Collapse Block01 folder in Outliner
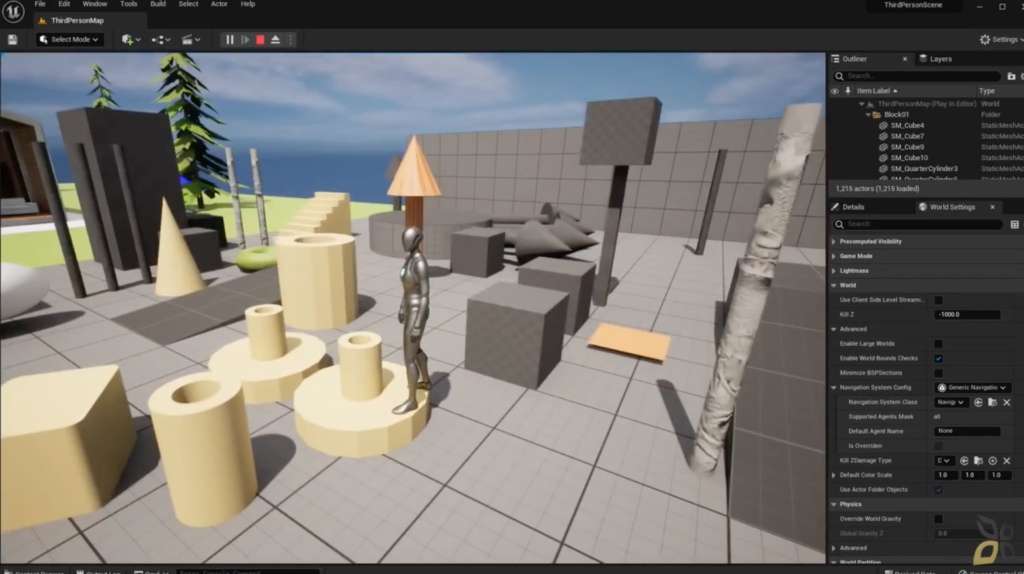This screenshot has height=574, width=1024. click(x=868, y=114)
